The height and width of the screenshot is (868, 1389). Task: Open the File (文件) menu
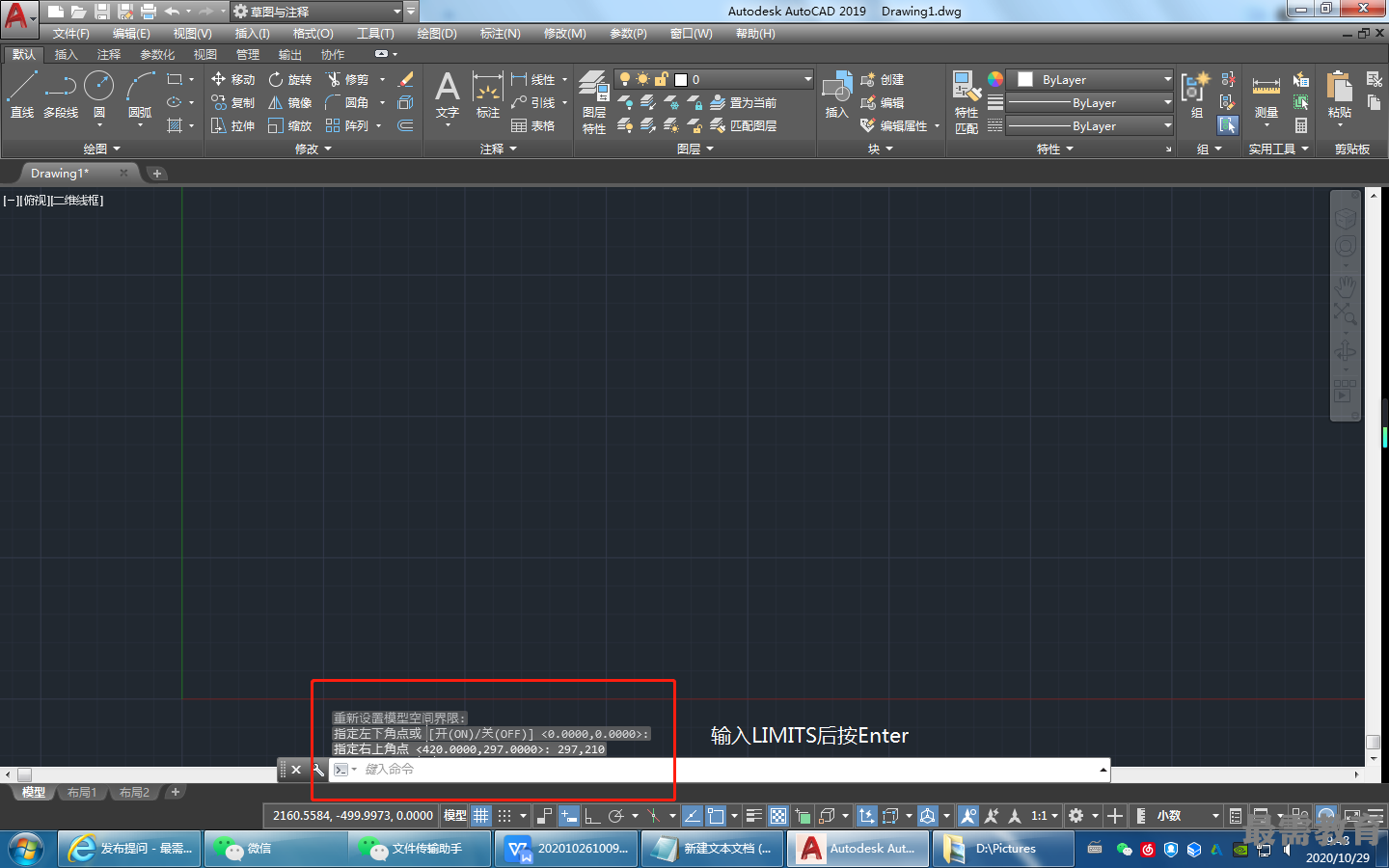click(x=70, y=34)
